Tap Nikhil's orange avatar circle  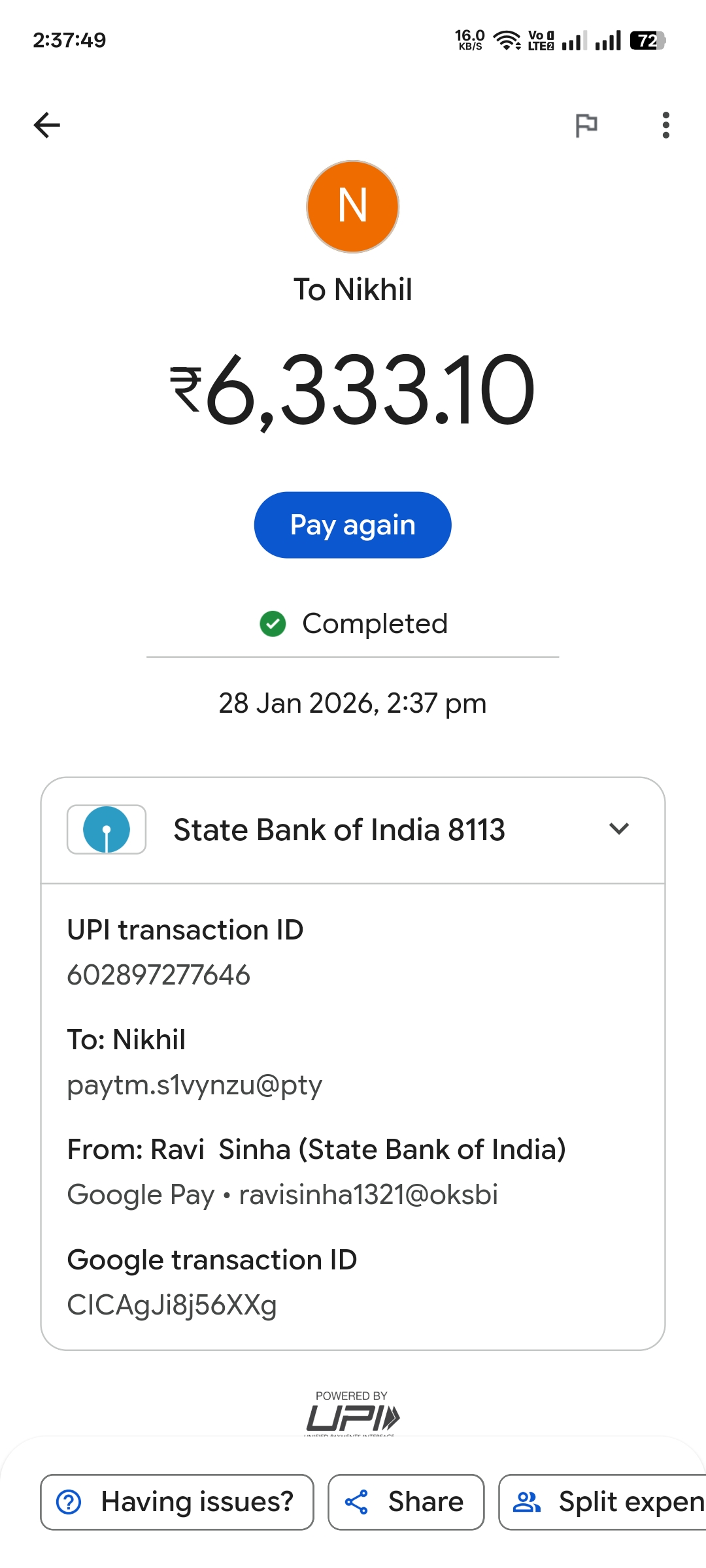pos(353,206)
